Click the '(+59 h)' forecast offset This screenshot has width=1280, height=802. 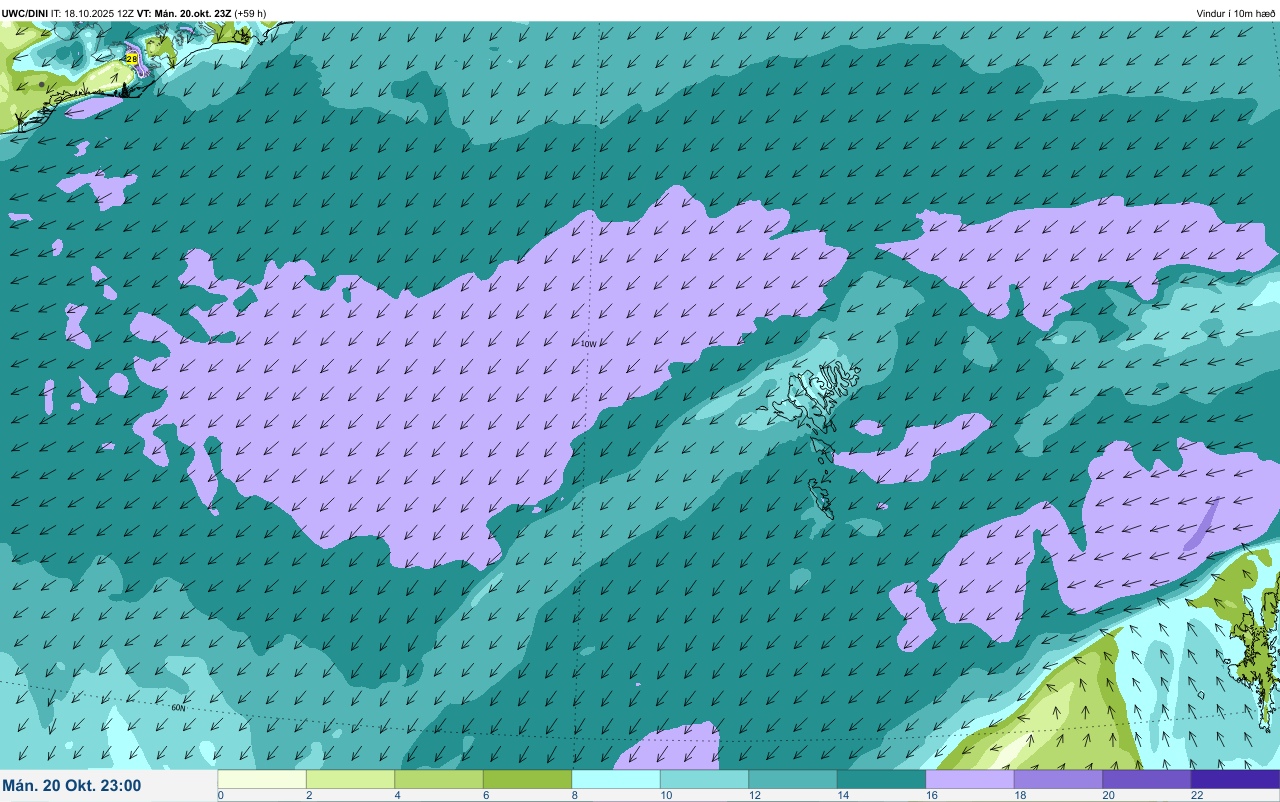(250, 14)
